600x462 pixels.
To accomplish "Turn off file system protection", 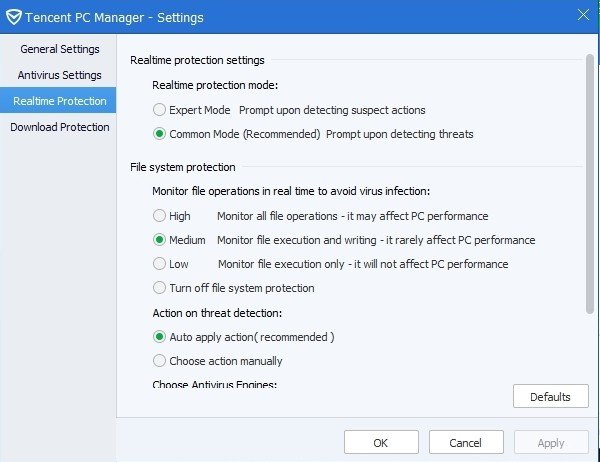I will (160, 288).
